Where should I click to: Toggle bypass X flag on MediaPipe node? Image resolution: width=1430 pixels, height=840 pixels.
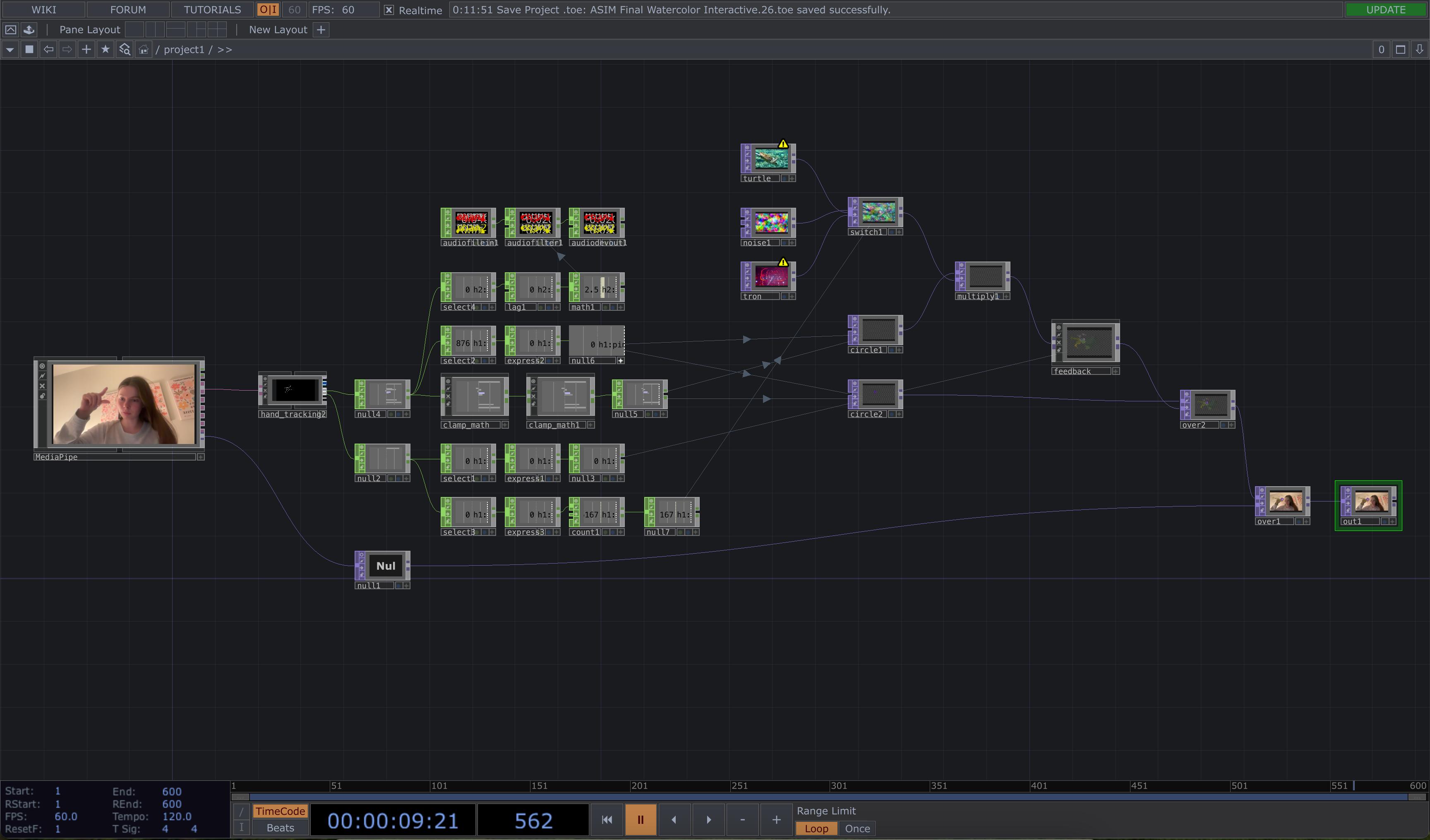pos(42,386)
